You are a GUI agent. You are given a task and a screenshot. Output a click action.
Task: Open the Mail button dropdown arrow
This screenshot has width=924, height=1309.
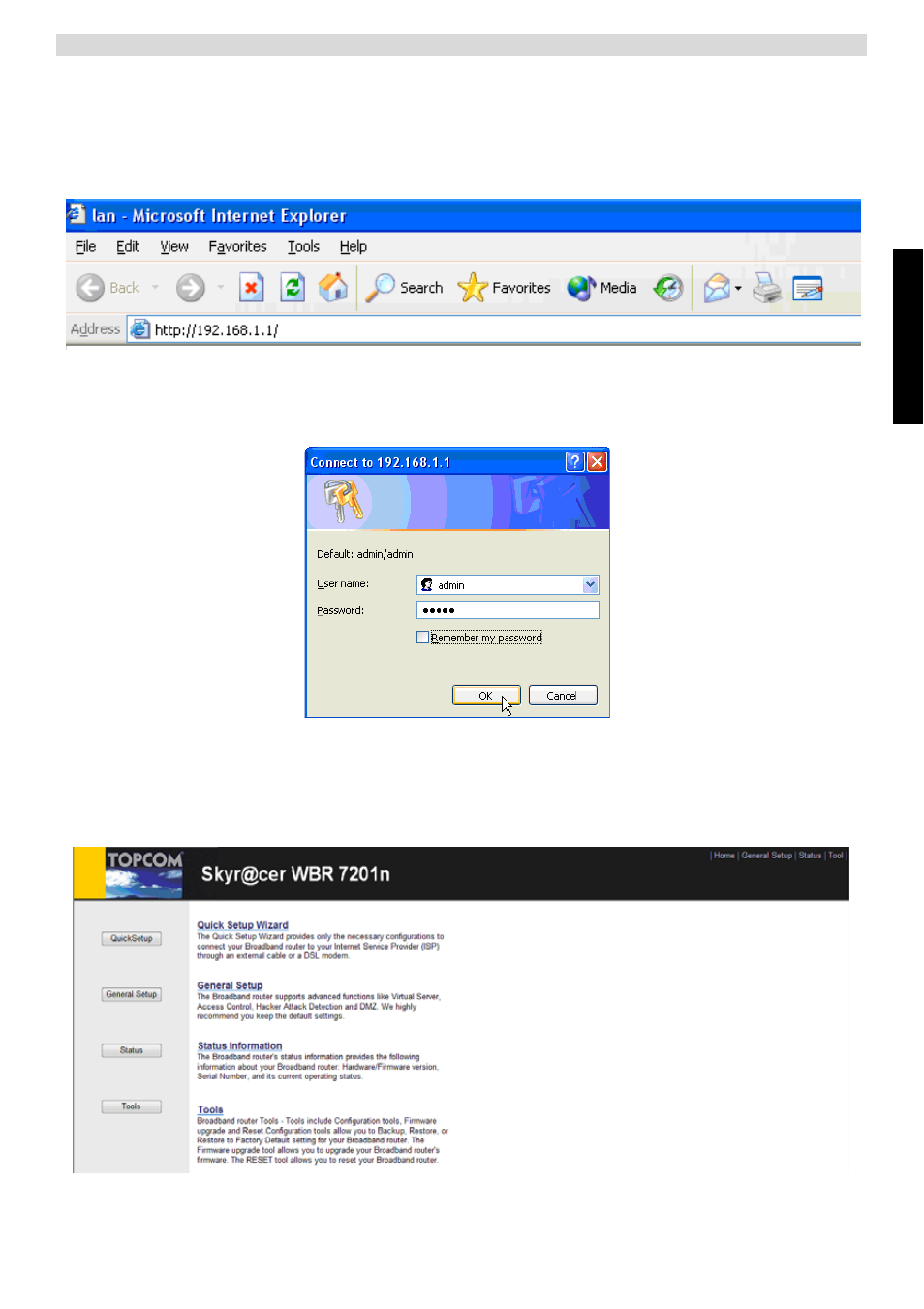[738, 289]
